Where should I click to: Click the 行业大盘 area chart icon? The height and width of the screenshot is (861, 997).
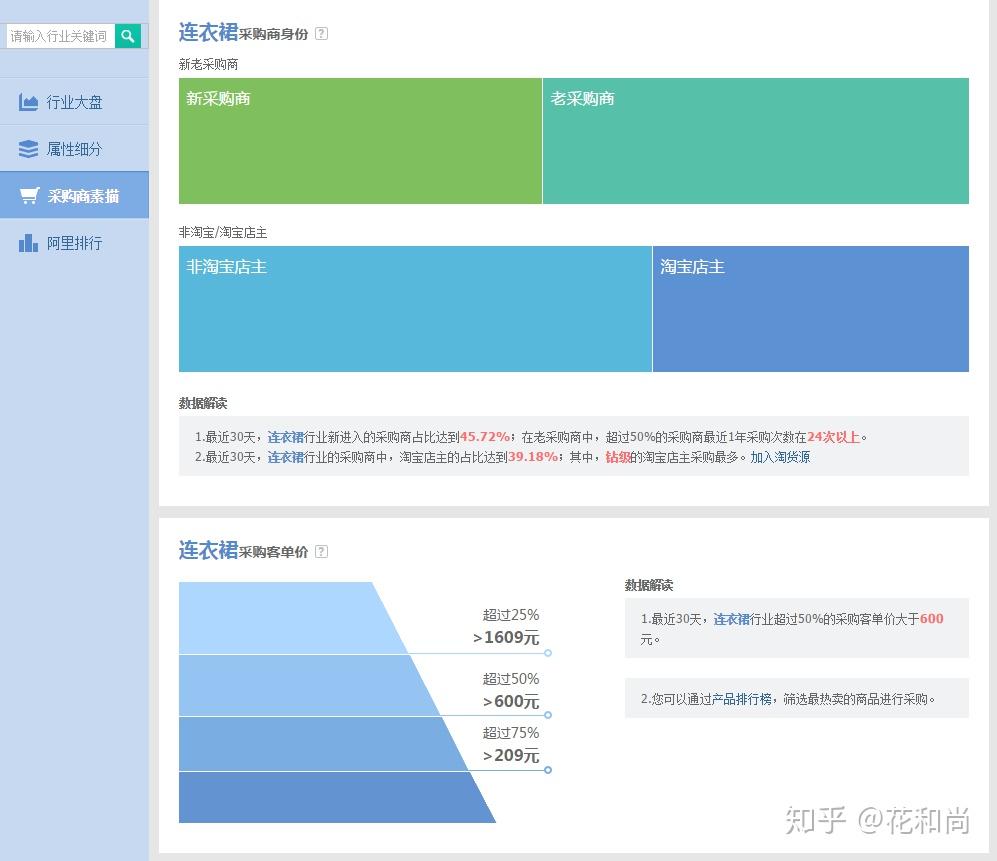28,102
